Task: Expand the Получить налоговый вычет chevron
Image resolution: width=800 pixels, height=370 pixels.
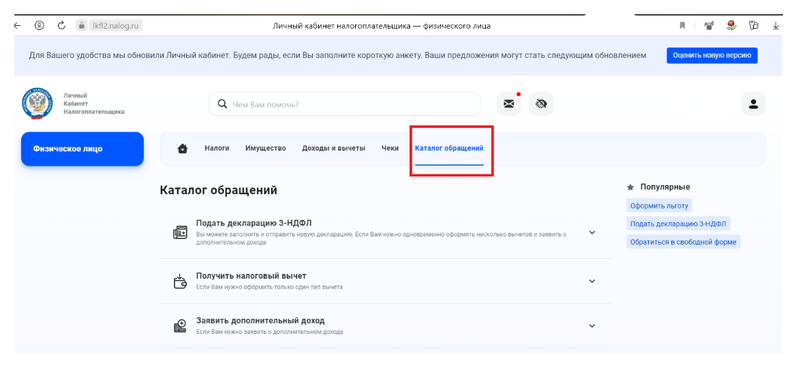Action: (x=592, y=281)
